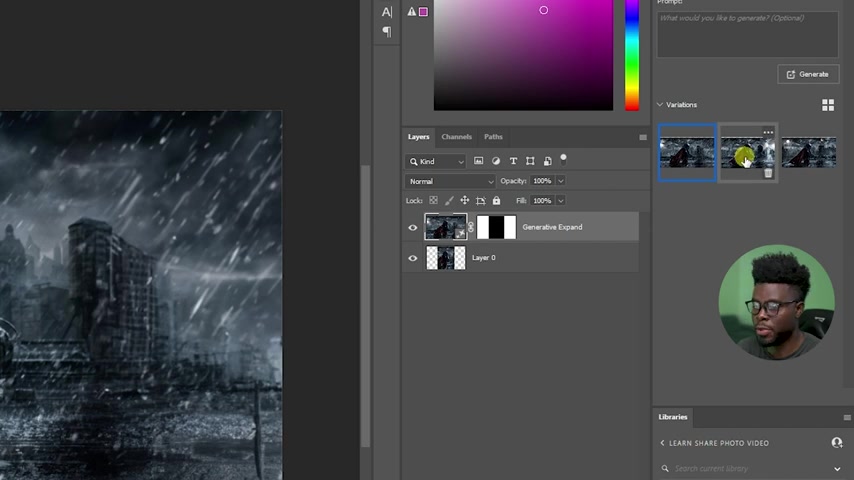
Task: Click the generative prompt text box
Action: click(747, 34)
